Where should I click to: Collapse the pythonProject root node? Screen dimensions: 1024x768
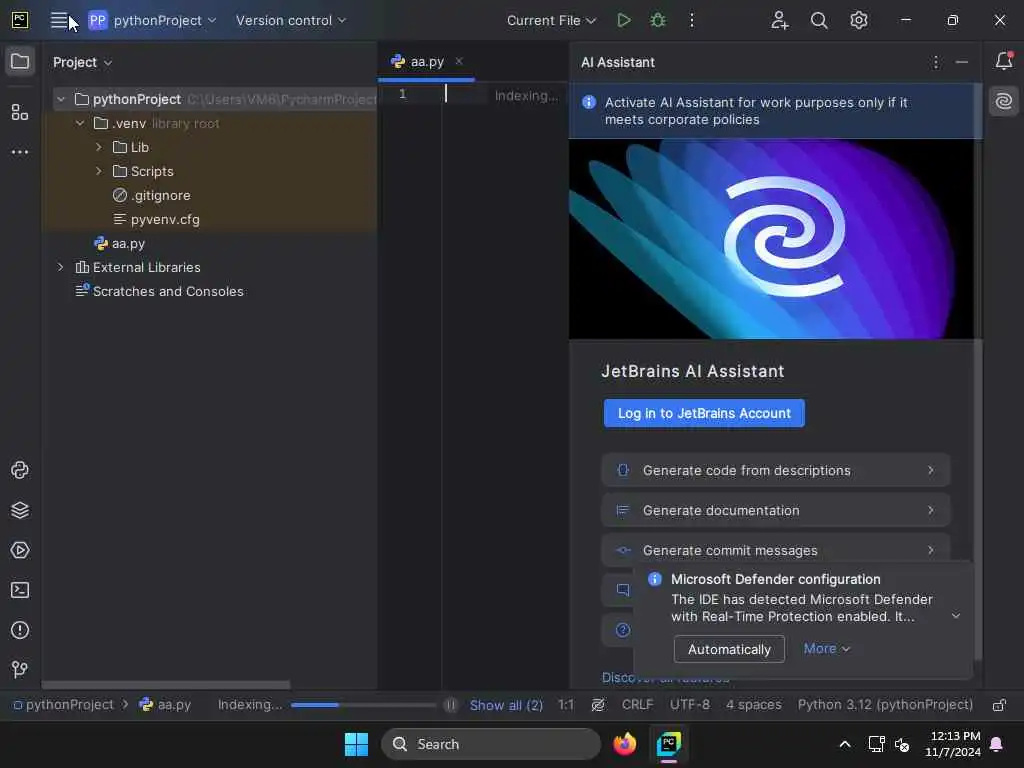click(x=61, y=99)
